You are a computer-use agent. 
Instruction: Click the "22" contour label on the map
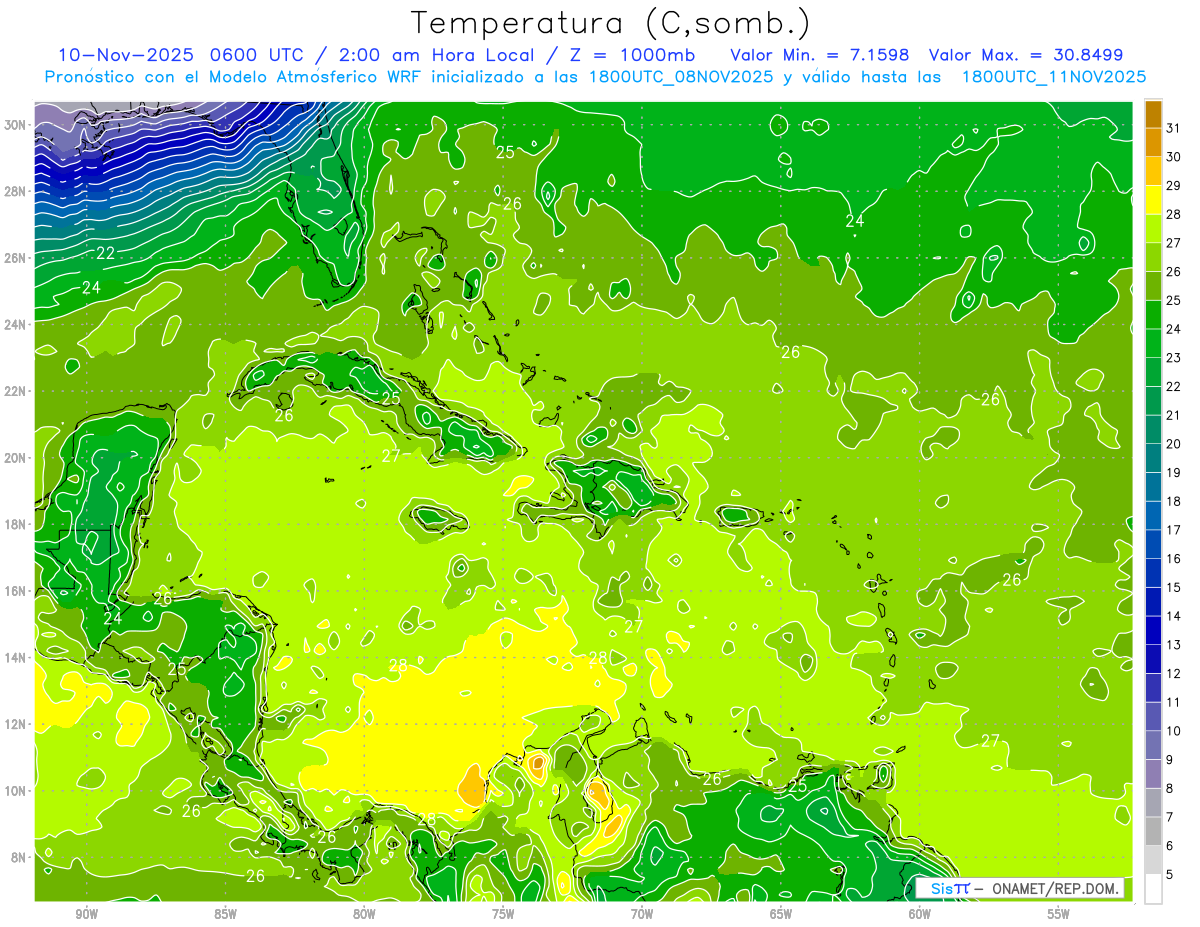(105, 254)
